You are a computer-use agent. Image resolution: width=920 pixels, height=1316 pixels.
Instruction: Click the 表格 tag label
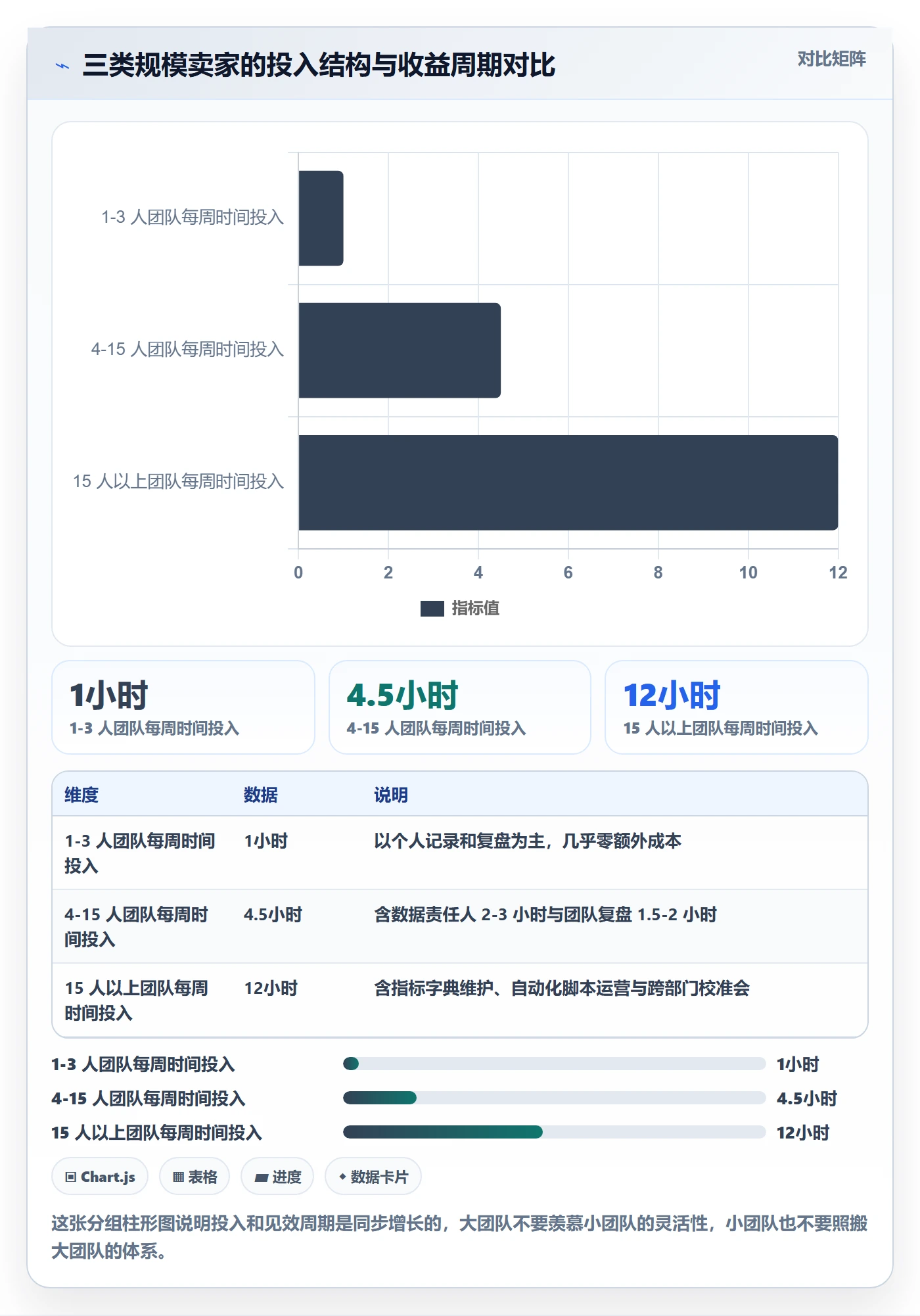click(x=202, y=1177)
